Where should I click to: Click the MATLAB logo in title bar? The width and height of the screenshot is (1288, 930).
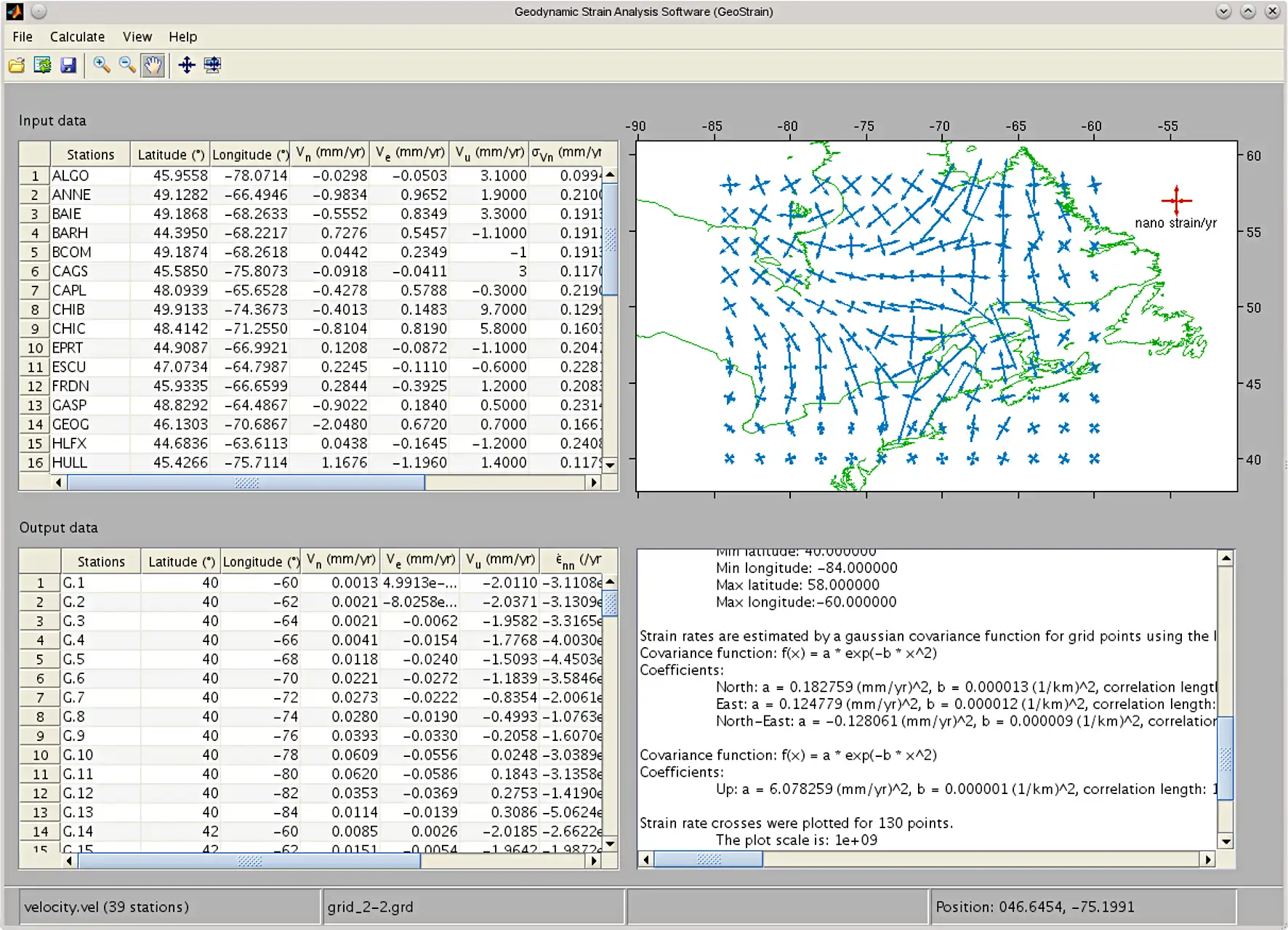[15, 12]
